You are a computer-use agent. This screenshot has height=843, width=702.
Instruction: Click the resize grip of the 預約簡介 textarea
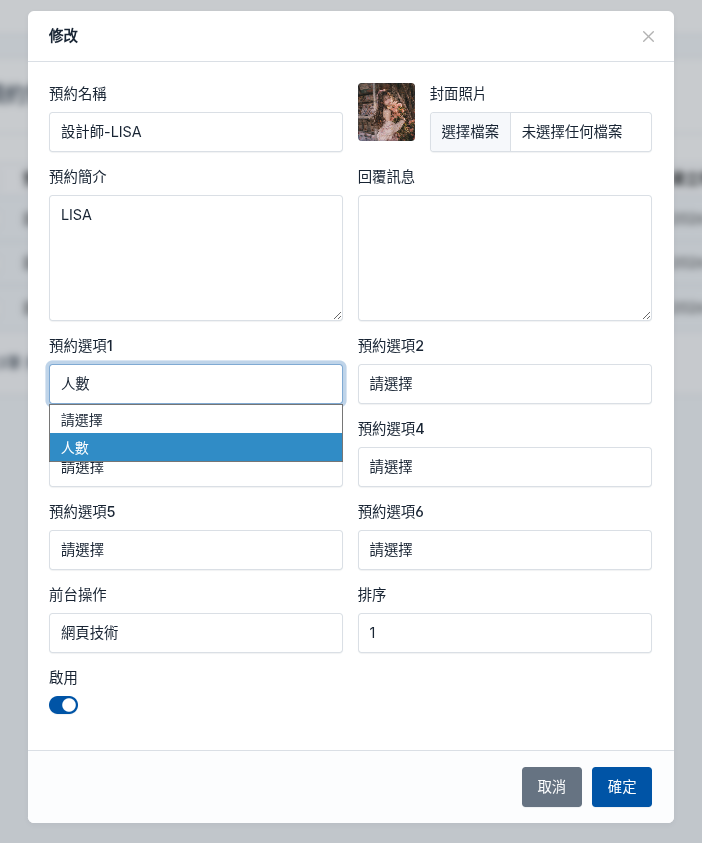(x=338, y=316)
